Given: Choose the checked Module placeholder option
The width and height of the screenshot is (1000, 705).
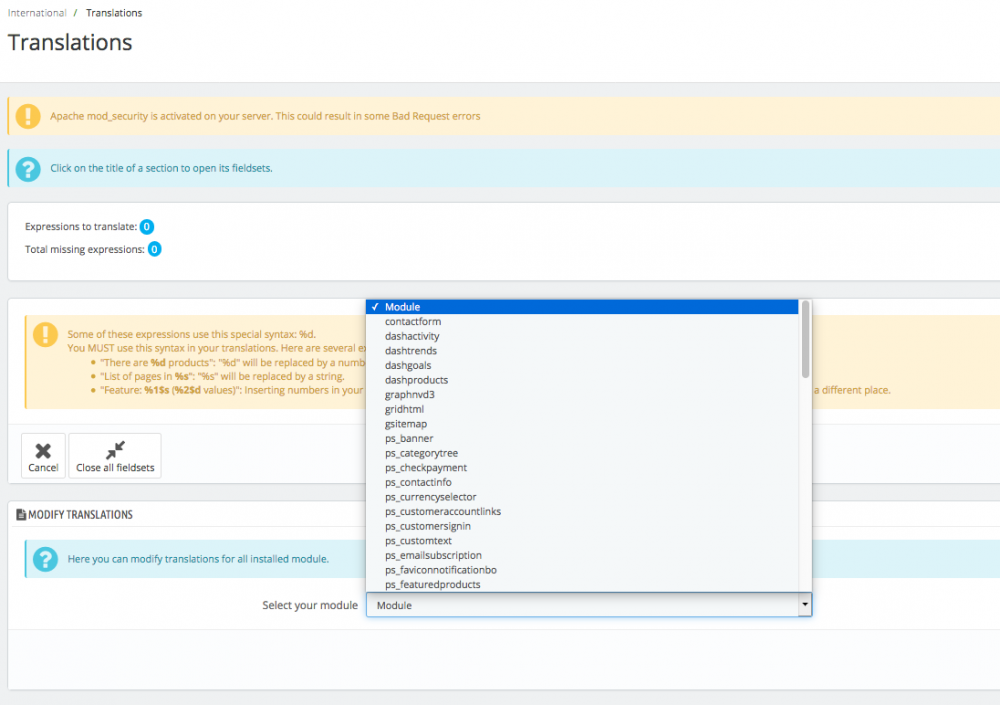Looking at the screenshot, I should pyautogui.click(x=582, y=307).
